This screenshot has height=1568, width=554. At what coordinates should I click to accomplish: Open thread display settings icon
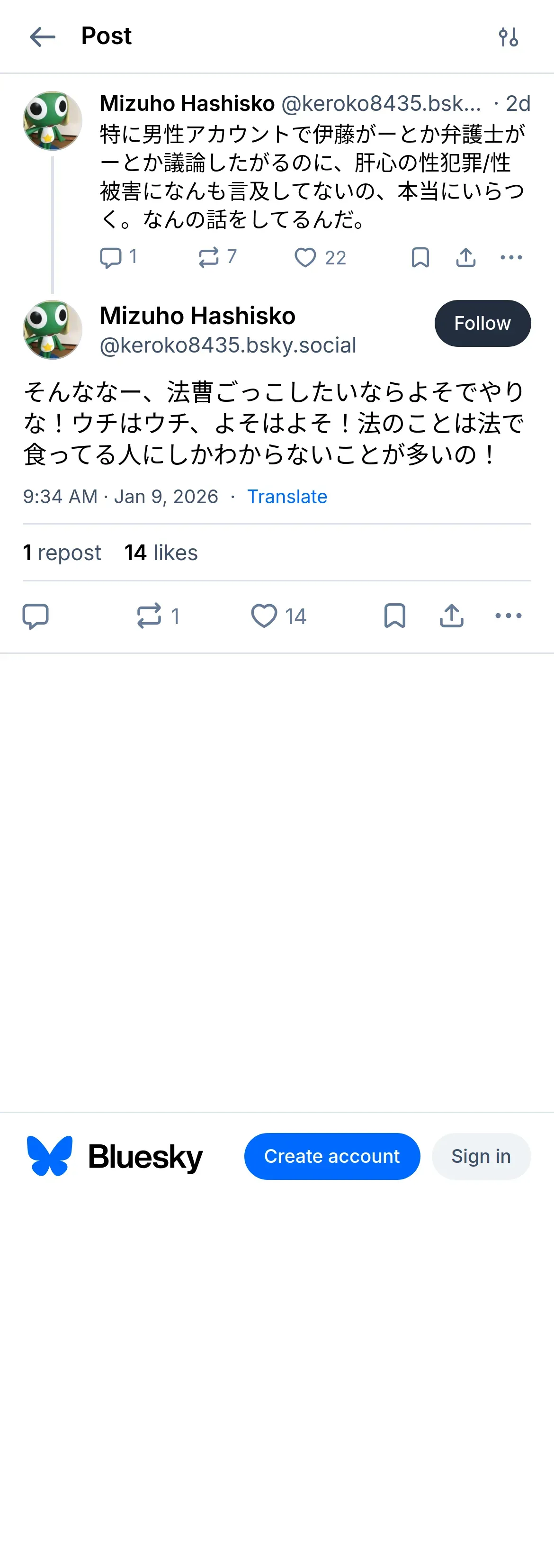(508, 37)
